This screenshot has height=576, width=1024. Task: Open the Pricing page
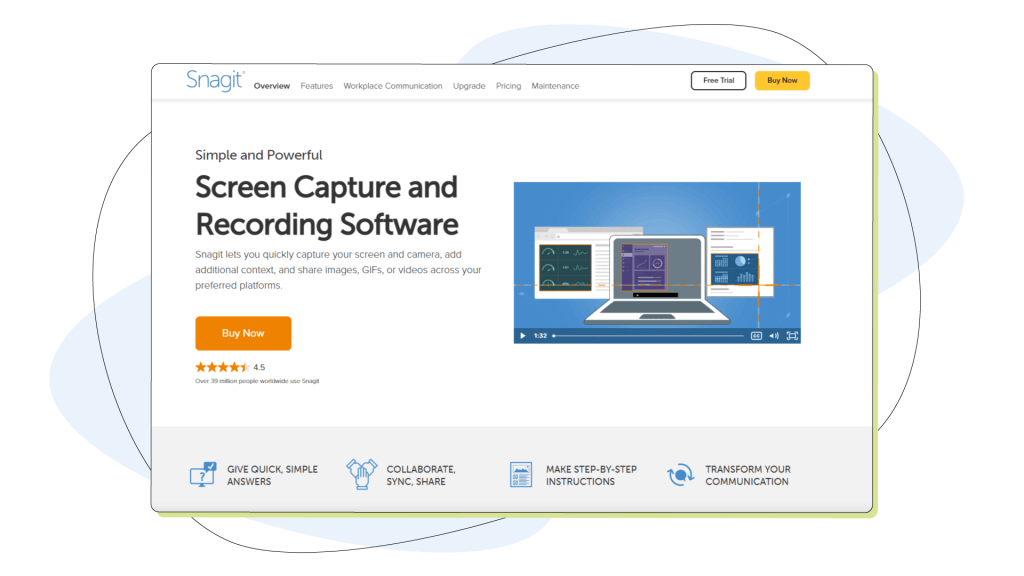pyautogui.click(x=508, y=86)
